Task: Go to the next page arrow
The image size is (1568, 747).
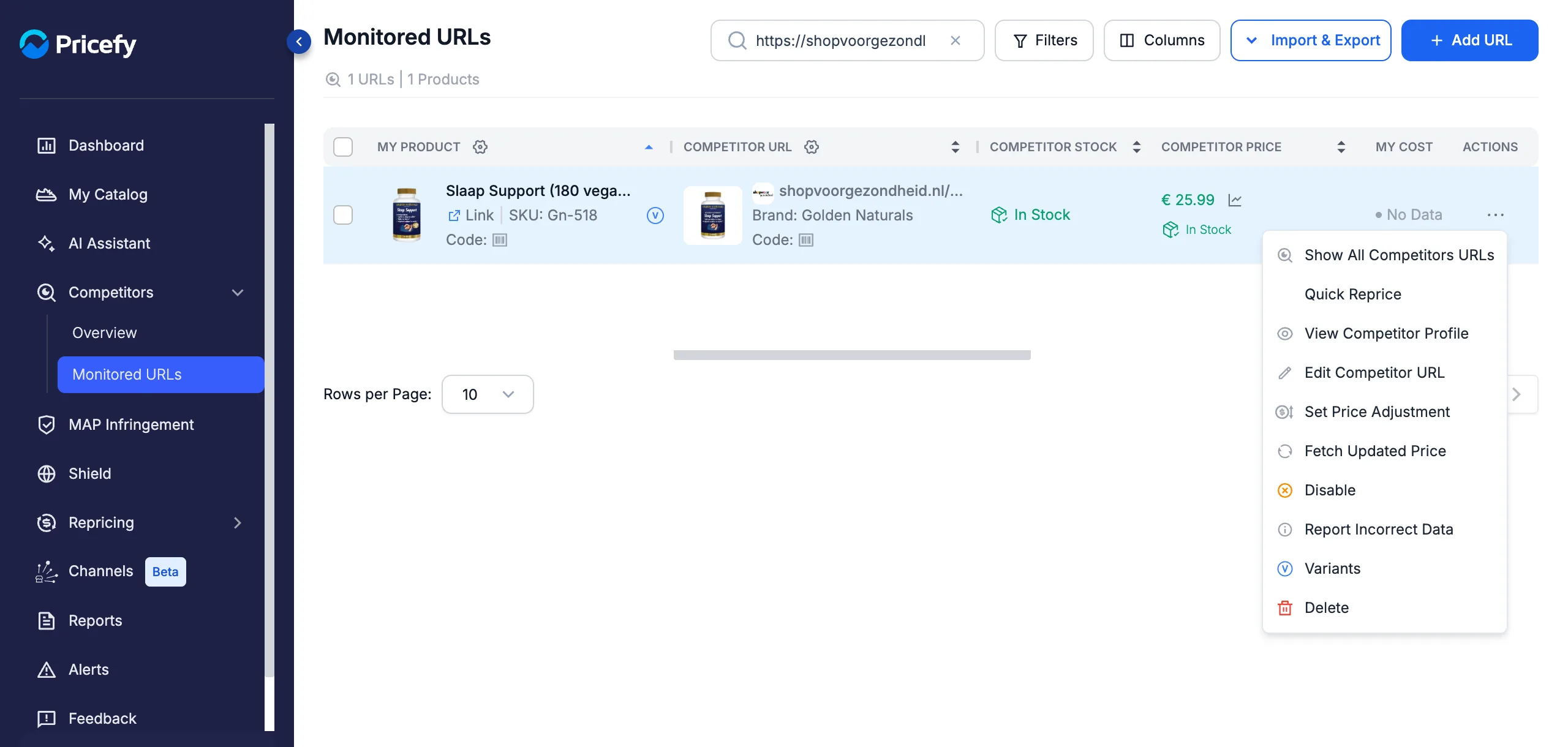Action: point(1517,394)
